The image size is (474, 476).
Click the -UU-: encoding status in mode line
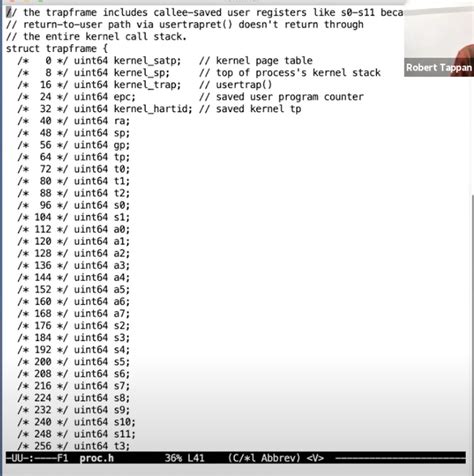click(x=20, y=458)
